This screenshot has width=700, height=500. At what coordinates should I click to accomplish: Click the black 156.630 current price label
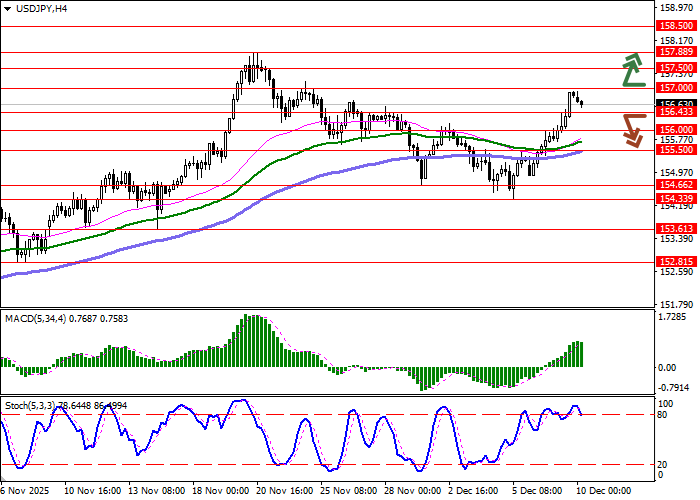coord(677,104)
